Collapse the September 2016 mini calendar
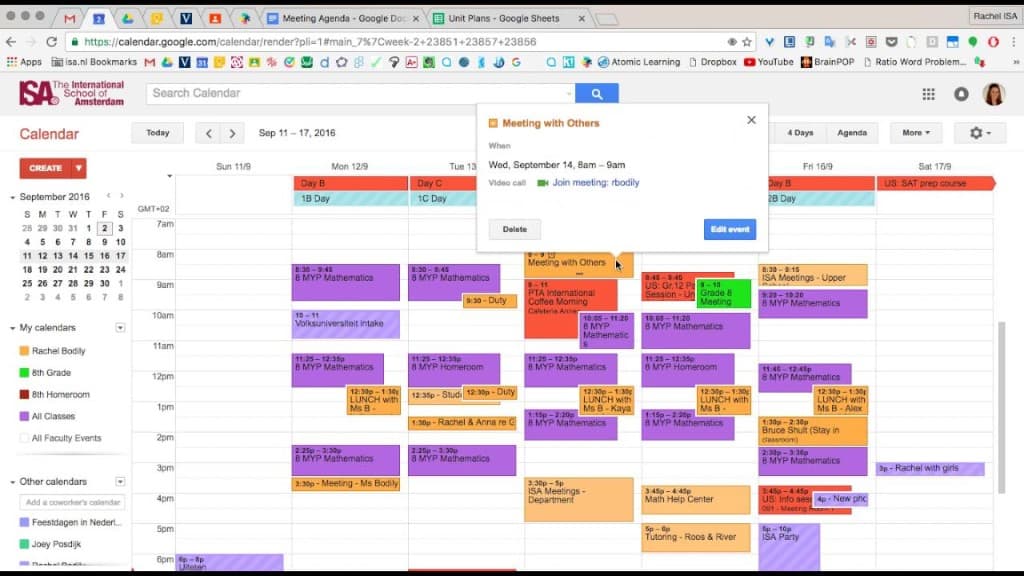This screenshot has width=1024, height=576. (12, 197)
